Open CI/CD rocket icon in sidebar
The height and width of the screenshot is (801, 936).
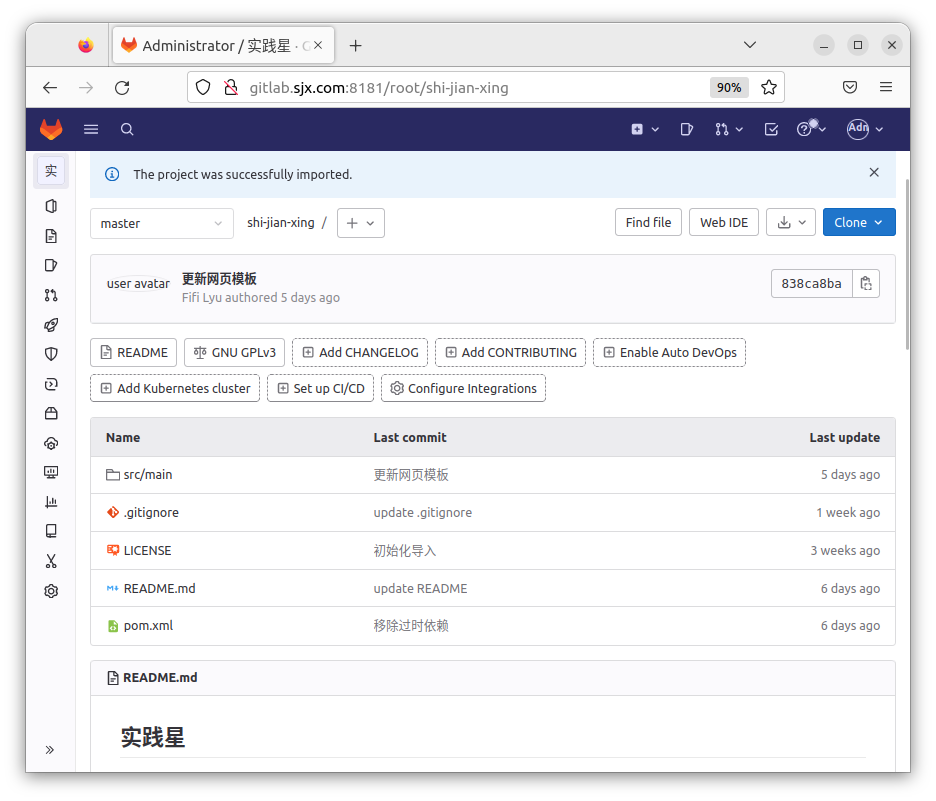(51, 325)
